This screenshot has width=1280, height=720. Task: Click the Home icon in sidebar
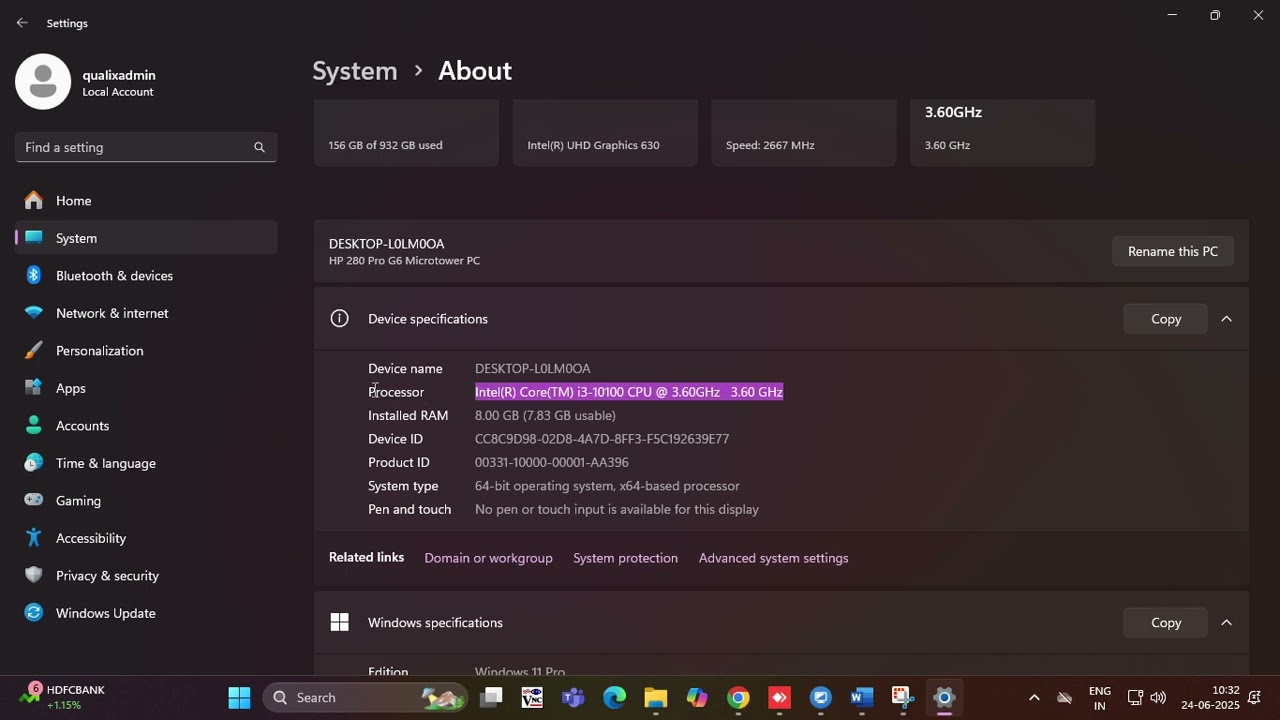(x=34, y=201)
